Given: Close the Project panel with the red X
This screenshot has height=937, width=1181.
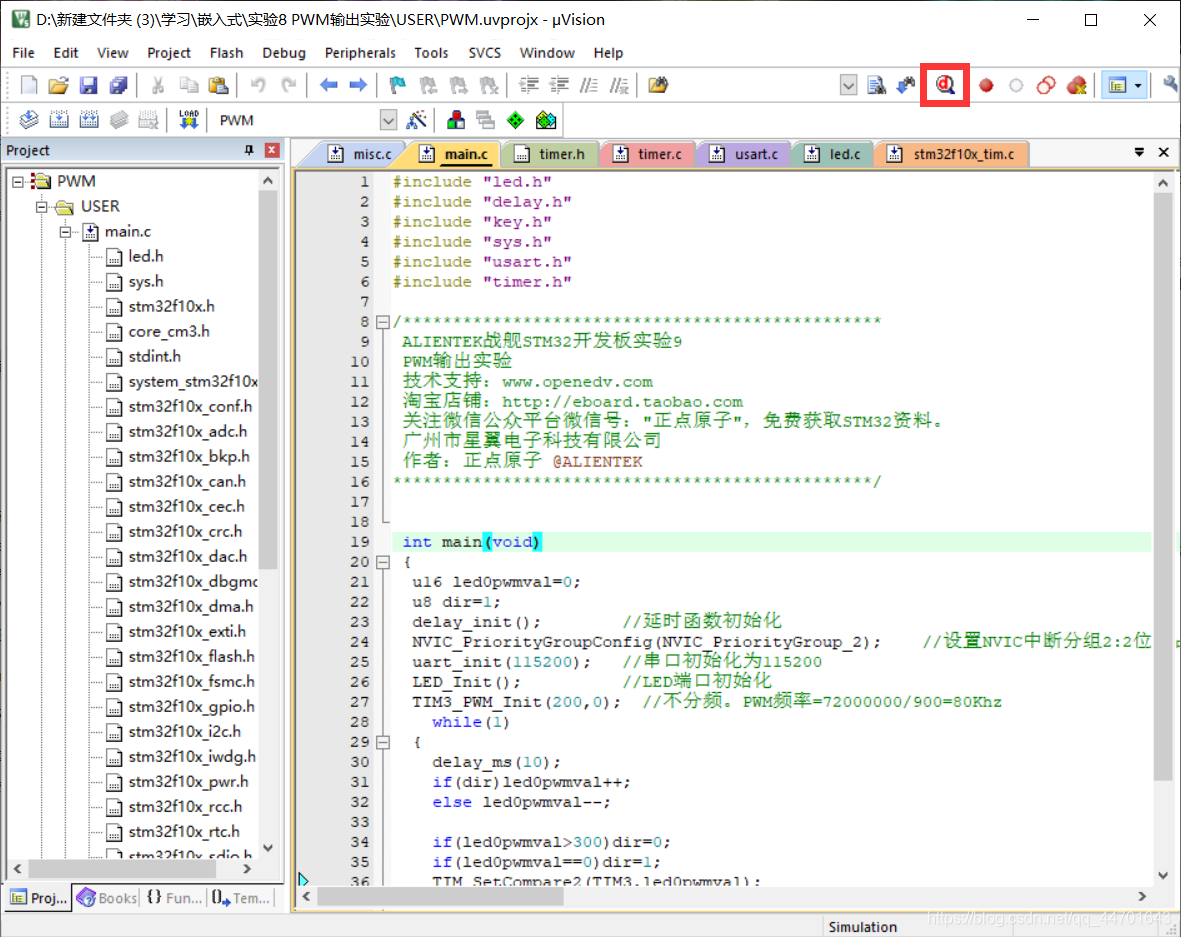Looking at the screenshot, I should pos(273,150).
